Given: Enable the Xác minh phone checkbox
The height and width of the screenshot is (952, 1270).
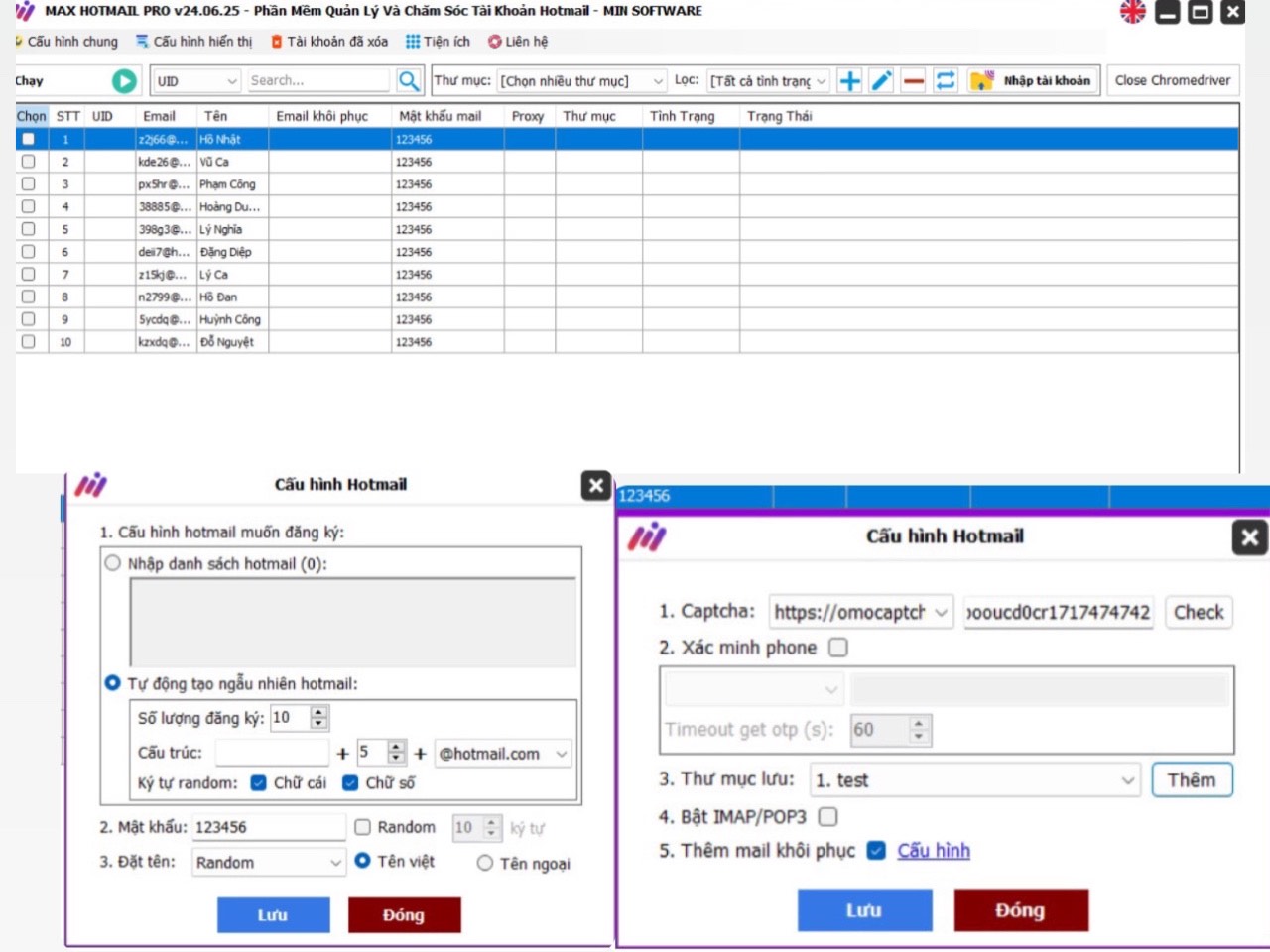Looking at the screenshot, I should (838, 648).
